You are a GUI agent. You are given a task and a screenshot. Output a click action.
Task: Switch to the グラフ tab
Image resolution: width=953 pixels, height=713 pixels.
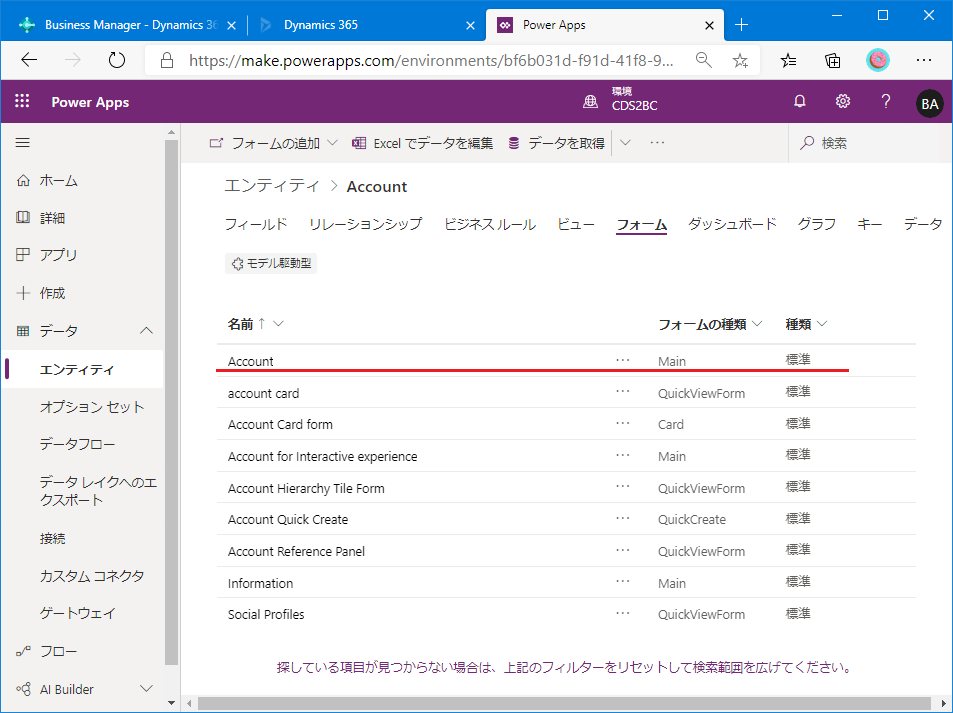click(x=817, y=224)
